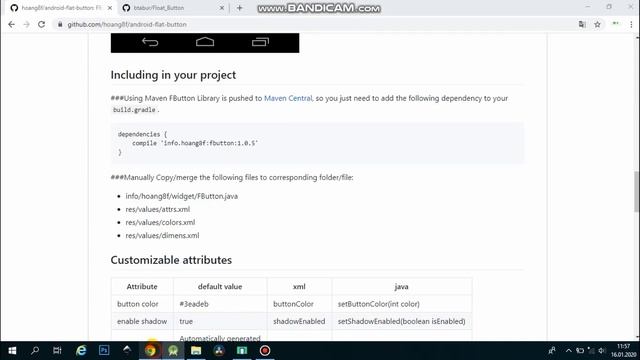Bookmark this page with the star icon
Screen dimensions: 640x360
(x=598, y=24)
